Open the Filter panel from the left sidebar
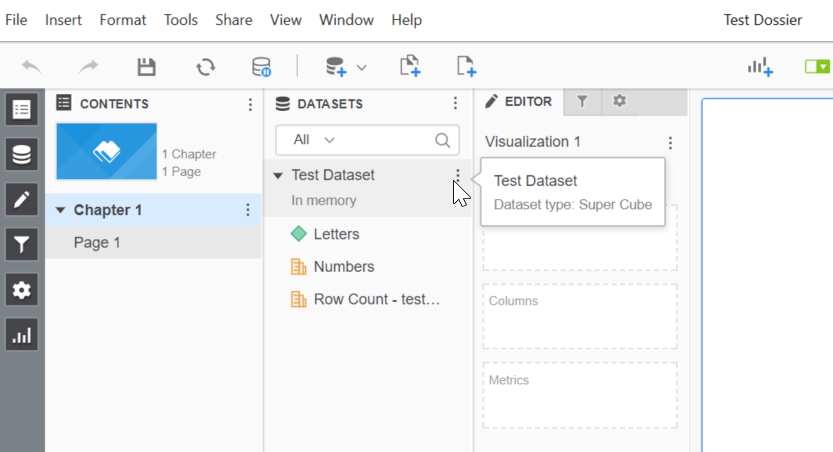Viewport: 833px width, 452px height. click(22, 242)
